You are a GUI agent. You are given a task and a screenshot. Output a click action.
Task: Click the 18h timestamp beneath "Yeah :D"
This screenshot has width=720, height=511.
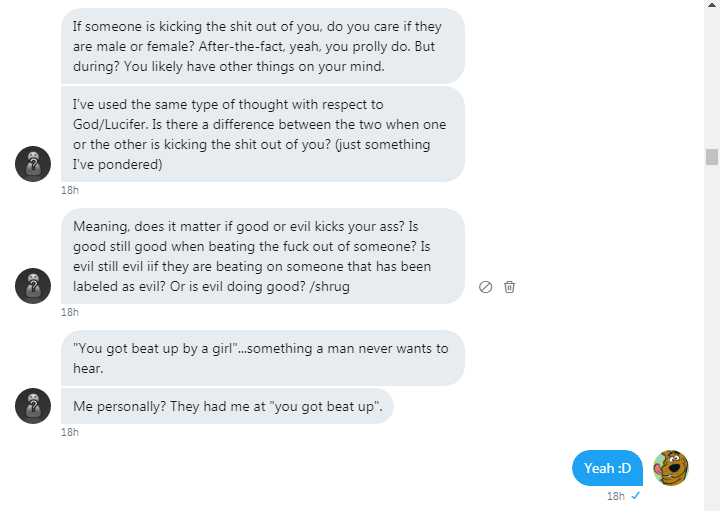[616, 496]
